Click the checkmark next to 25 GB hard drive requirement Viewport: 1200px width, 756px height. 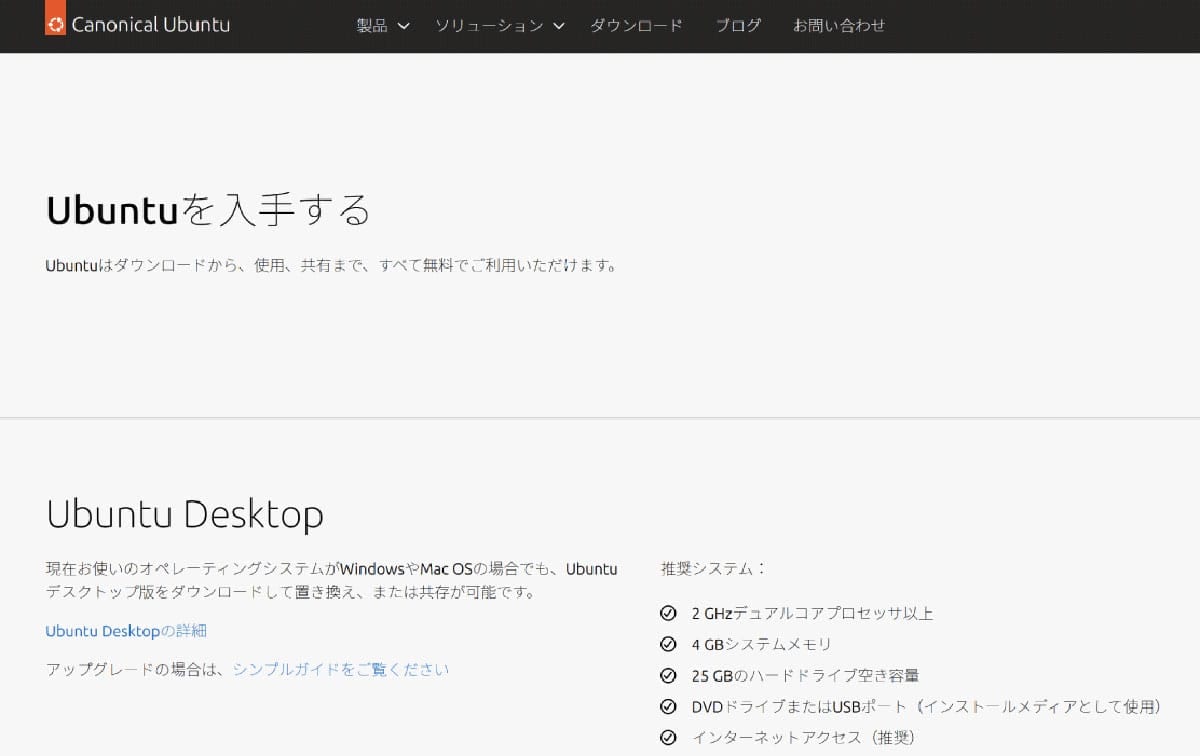tap(668, 675)
